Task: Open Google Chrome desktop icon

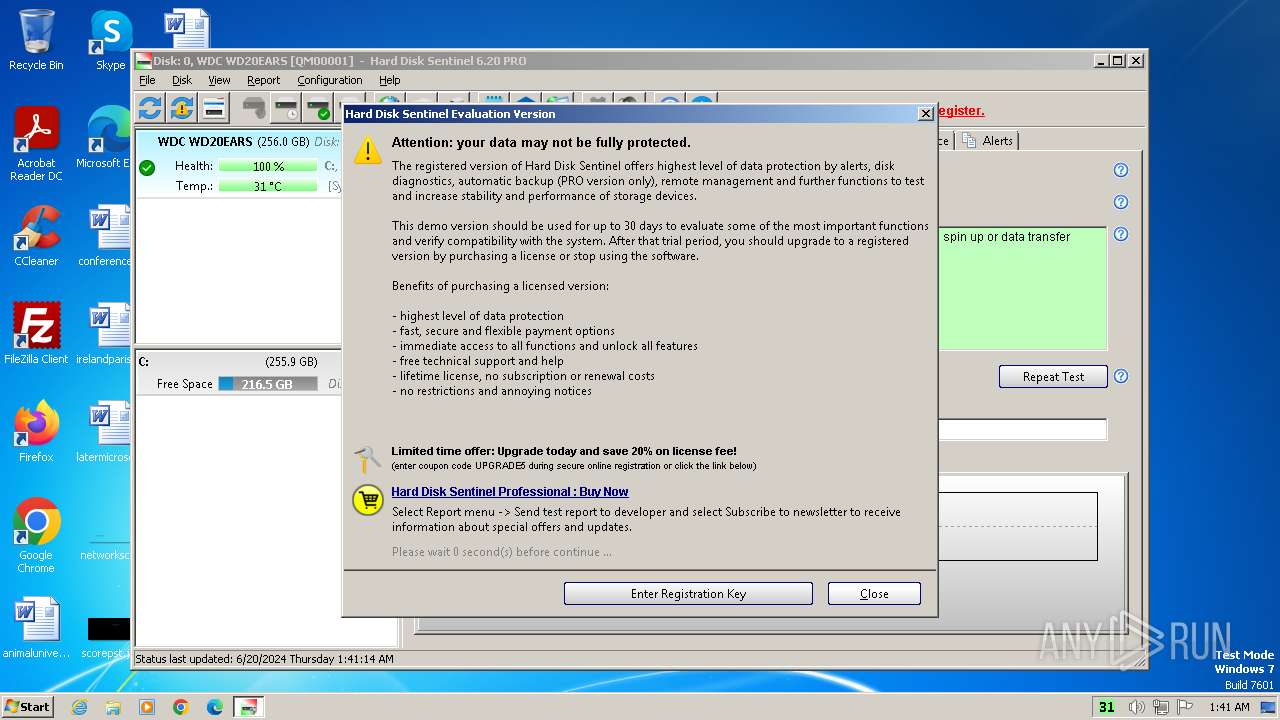Action: tap(36, 535)
